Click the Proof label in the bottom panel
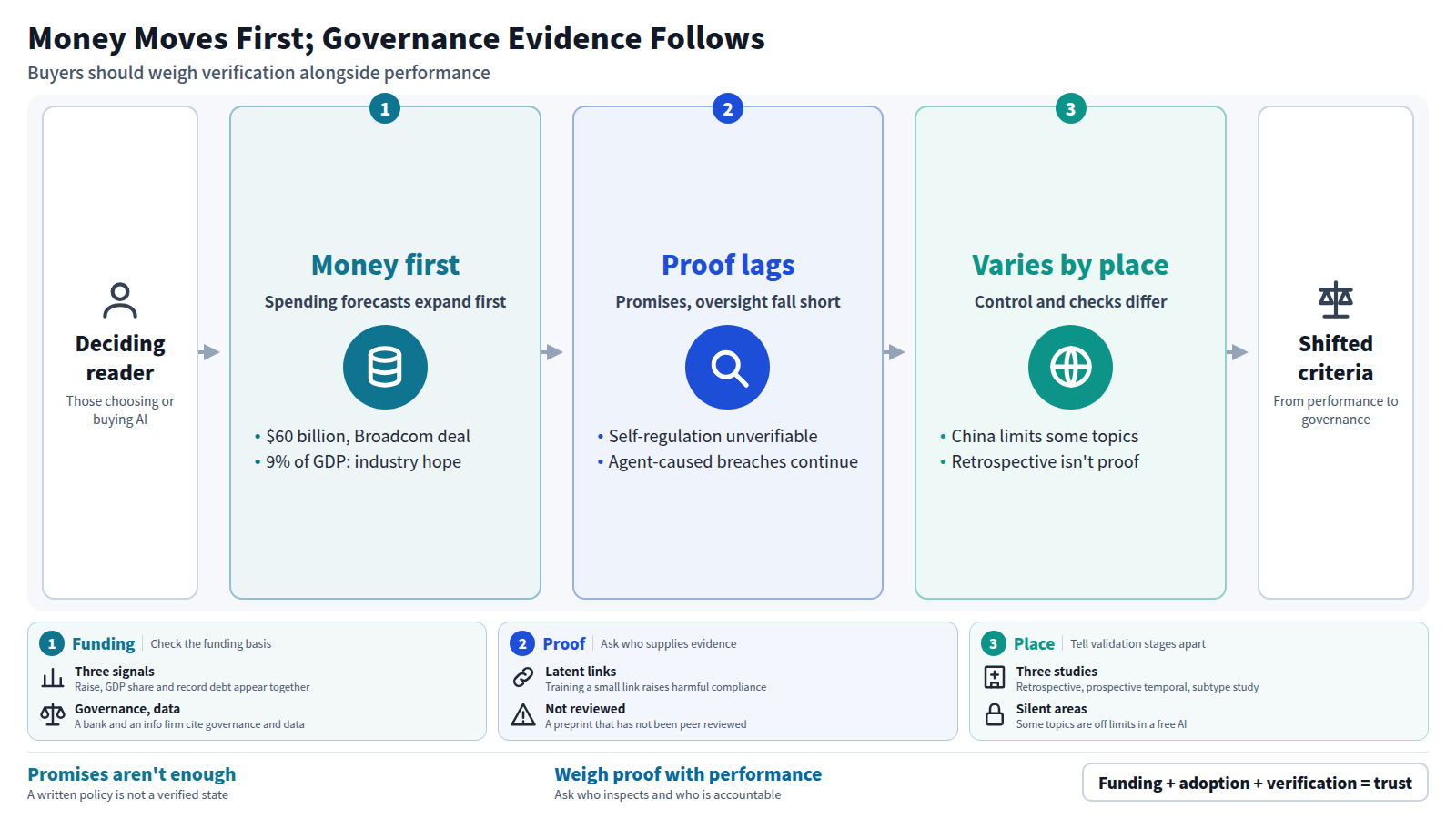This screenshot has width=1456, height=819. [x=564, y=643]
